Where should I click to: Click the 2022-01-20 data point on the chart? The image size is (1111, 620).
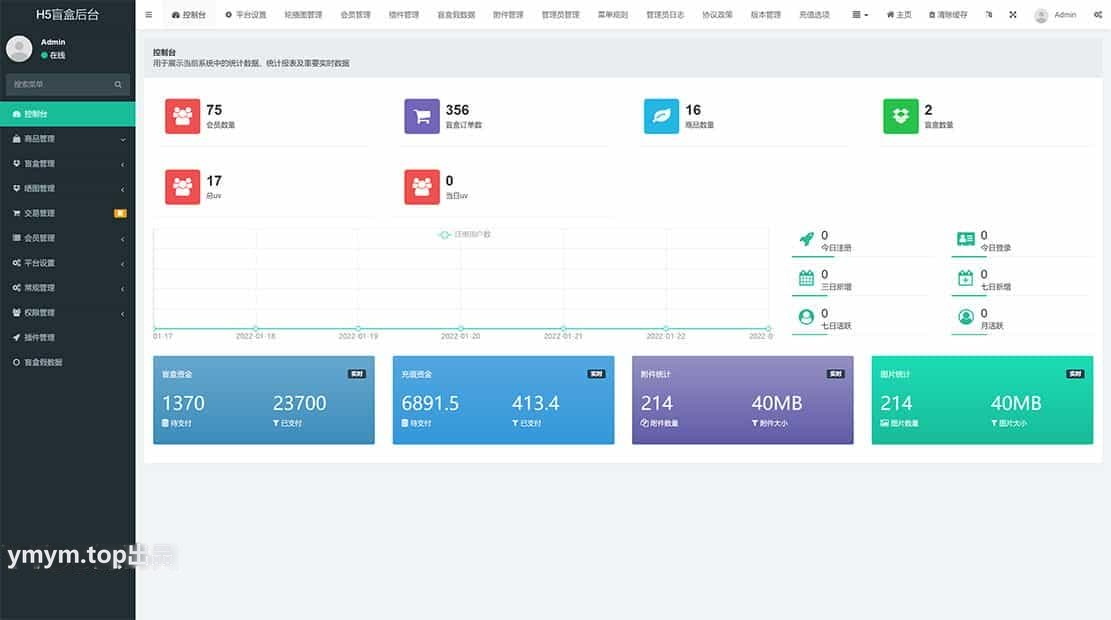[461, 329]
